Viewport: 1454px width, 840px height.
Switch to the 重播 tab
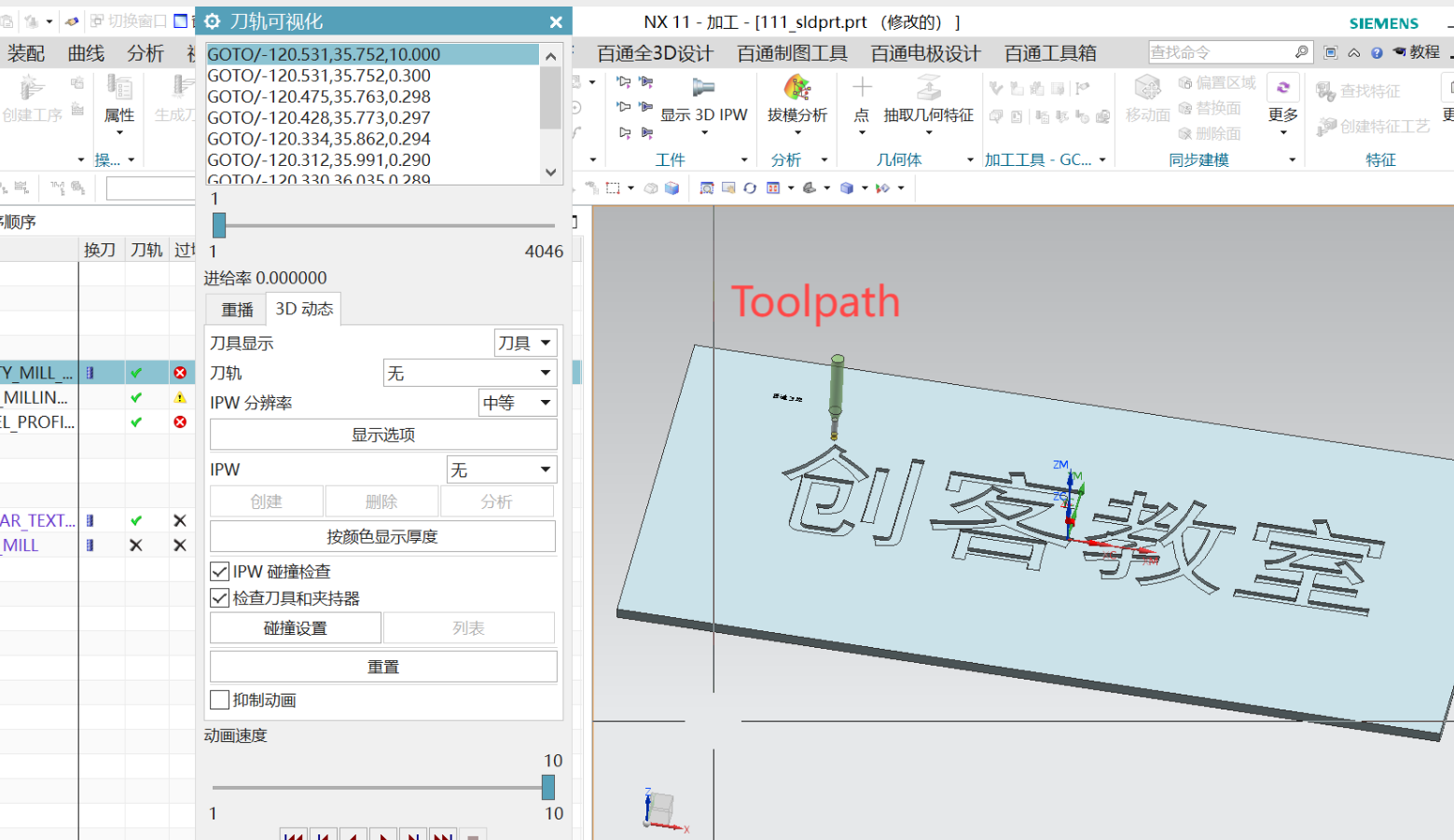[x=237, y=310]
